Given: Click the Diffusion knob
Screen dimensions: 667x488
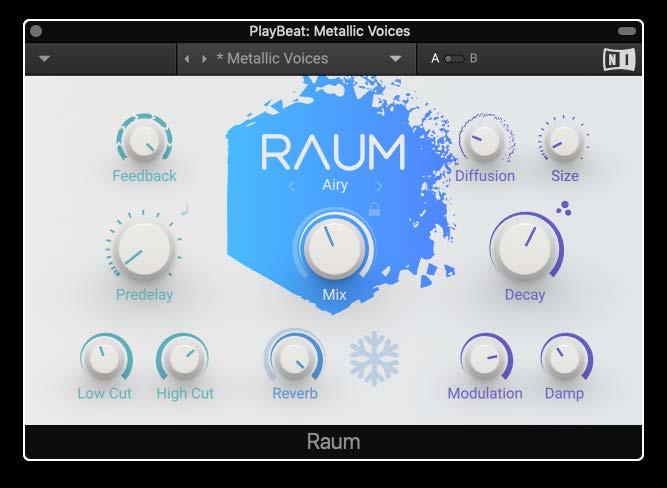Looking at the screenshot, I should click(x=484, y=142).
